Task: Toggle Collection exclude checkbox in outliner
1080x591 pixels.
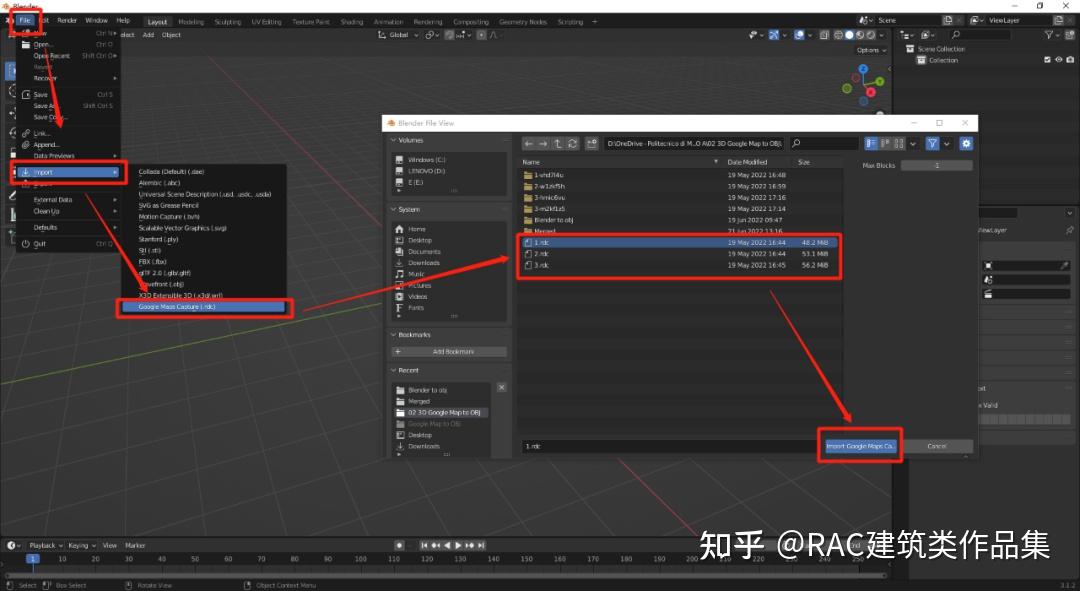Action: click(x=1047, y=60)
